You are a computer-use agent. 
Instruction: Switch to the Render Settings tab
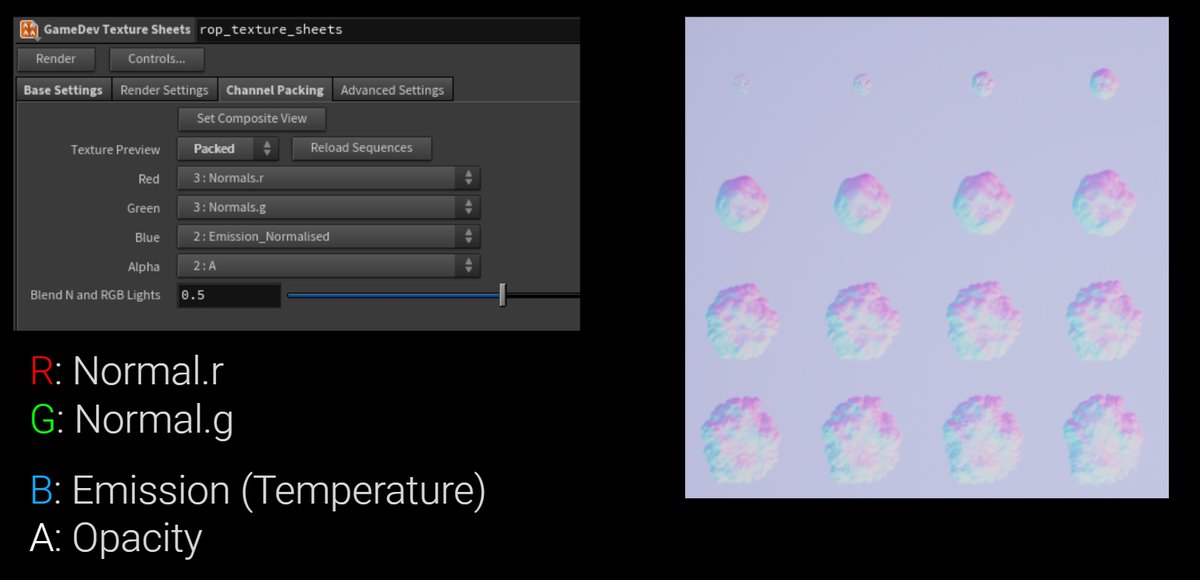point(164,90)
